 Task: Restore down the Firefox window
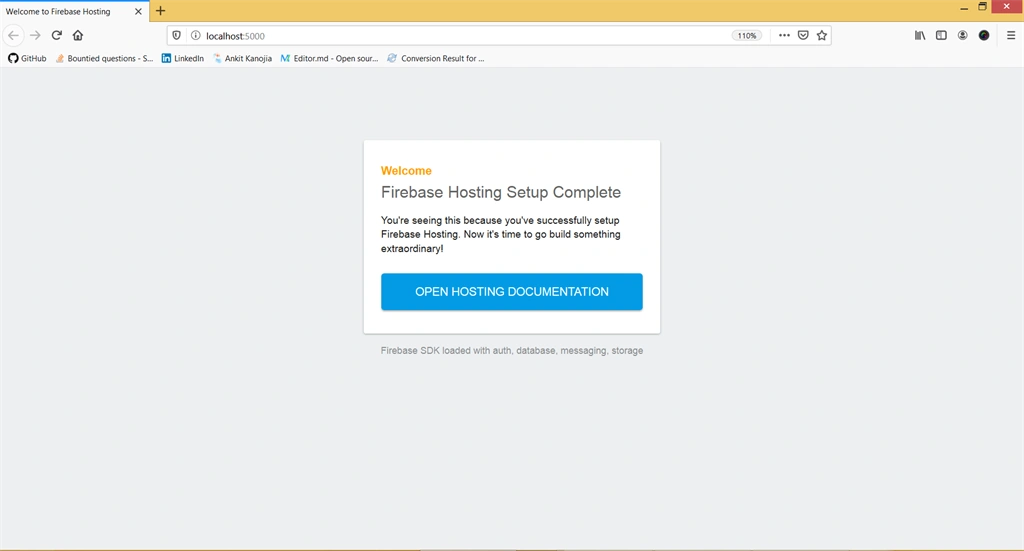[982, 7]
